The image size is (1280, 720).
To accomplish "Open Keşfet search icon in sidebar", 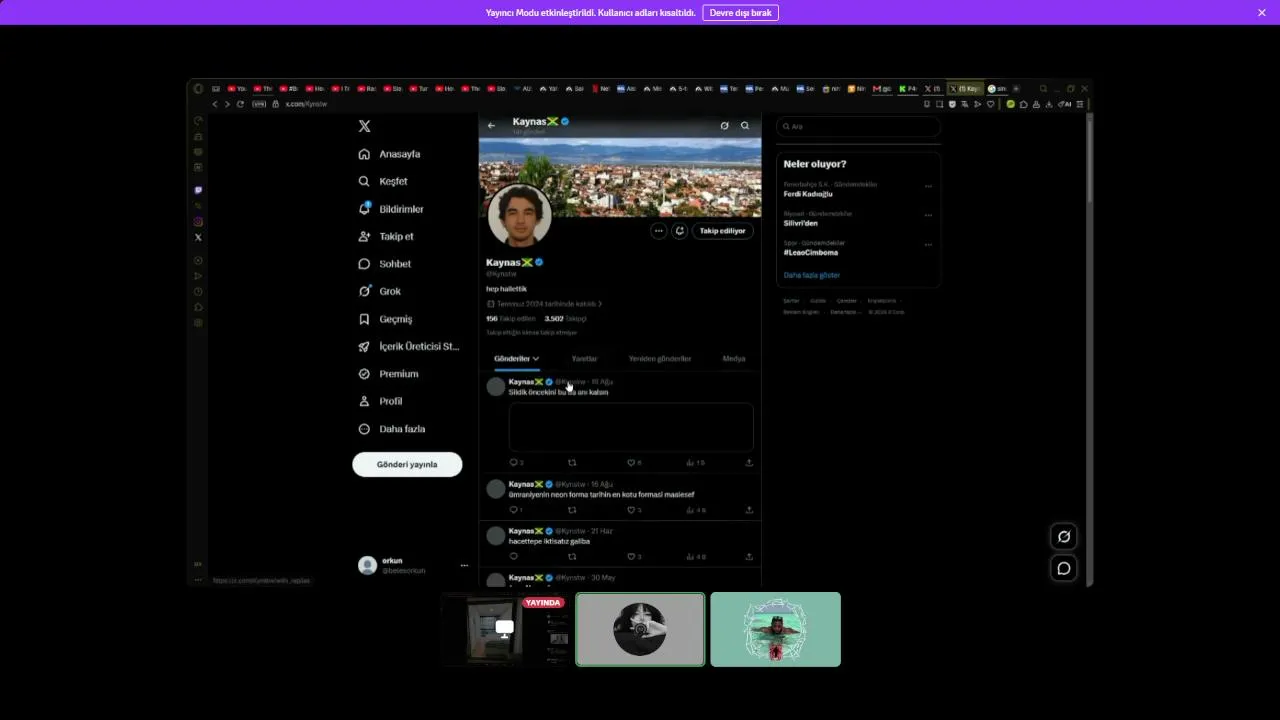I will (x=364, y=181).
